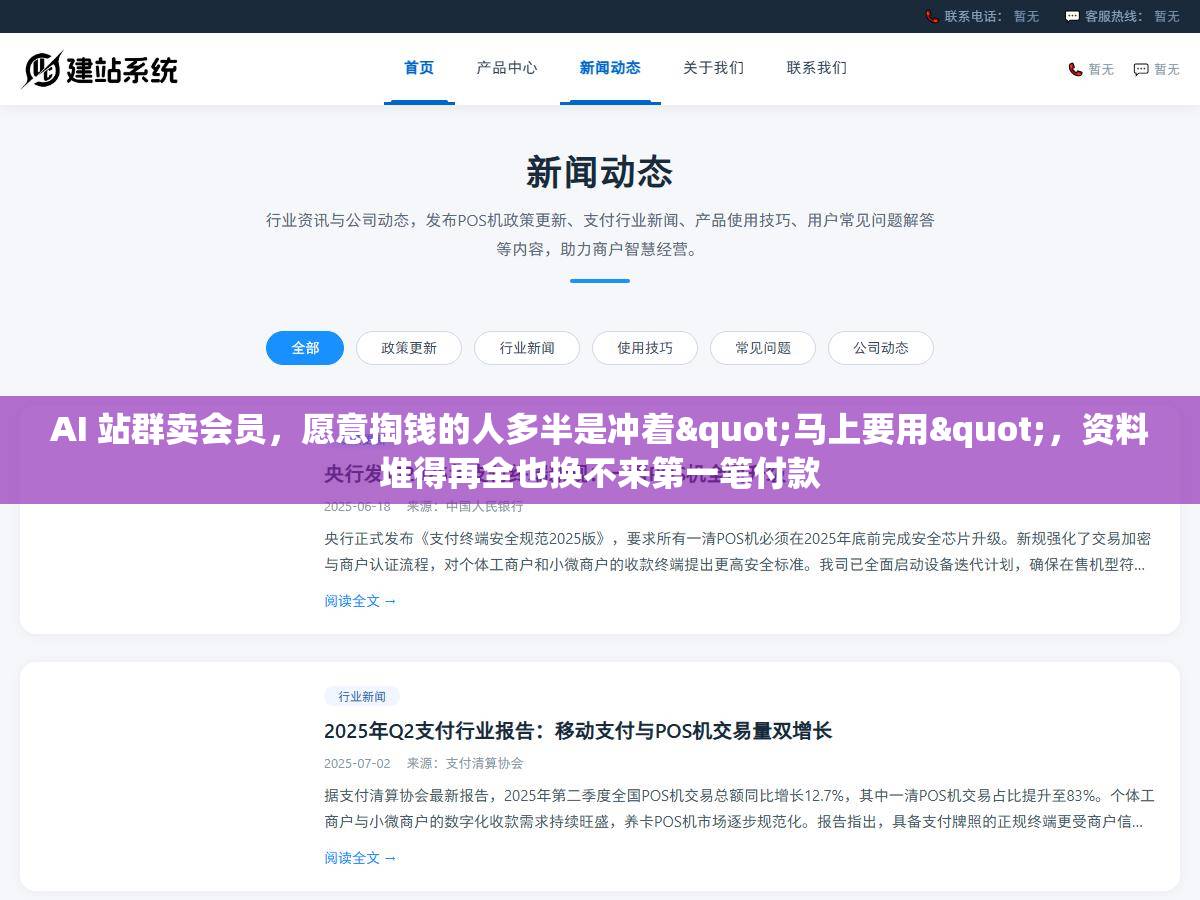Click the chat bubble icon in header
1200x900 pixels.
point(1141,69)
